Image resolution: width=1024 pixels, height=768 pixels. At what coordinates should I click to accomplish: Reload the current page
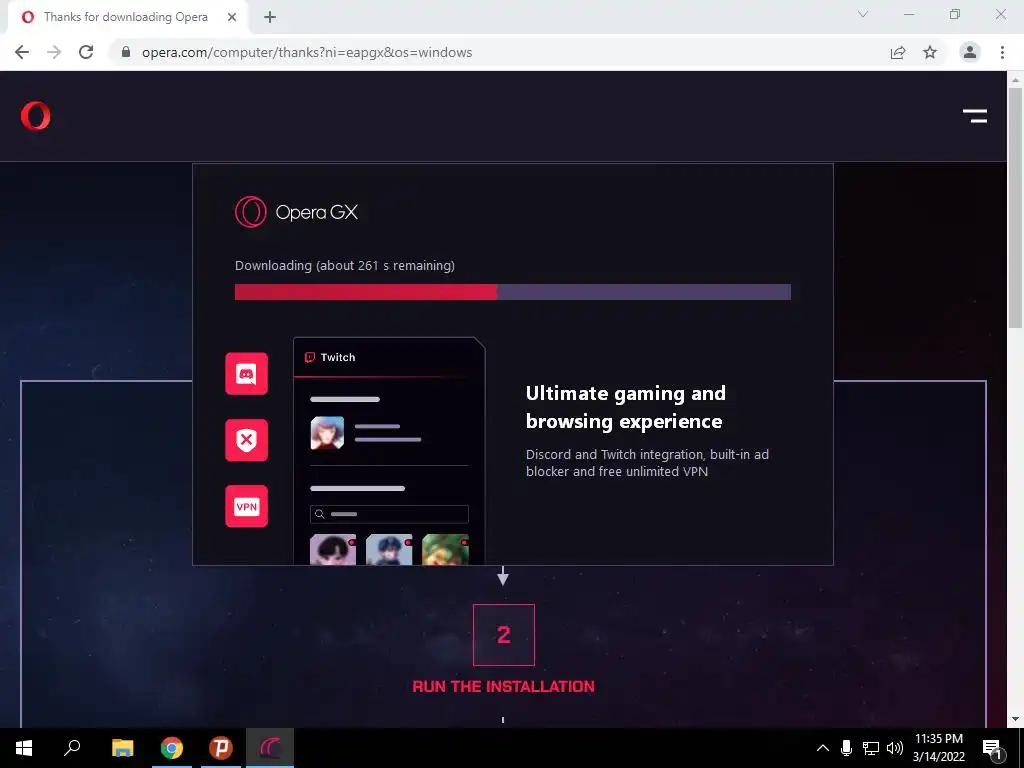click(86, 52)
